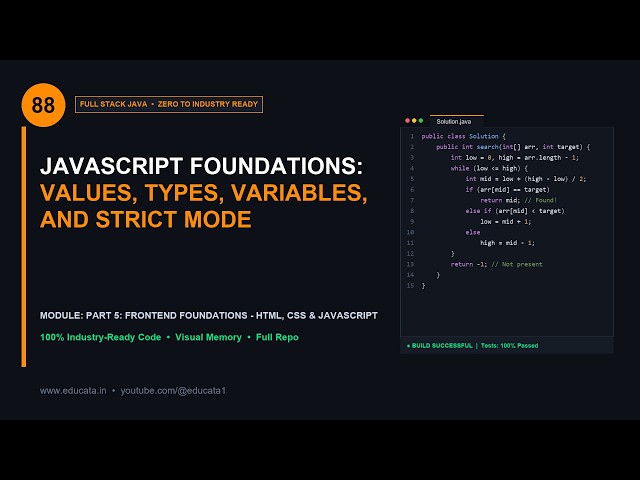Click the 'int low = 0, high = arr.length - 1;' line

(x=515, y=158)
